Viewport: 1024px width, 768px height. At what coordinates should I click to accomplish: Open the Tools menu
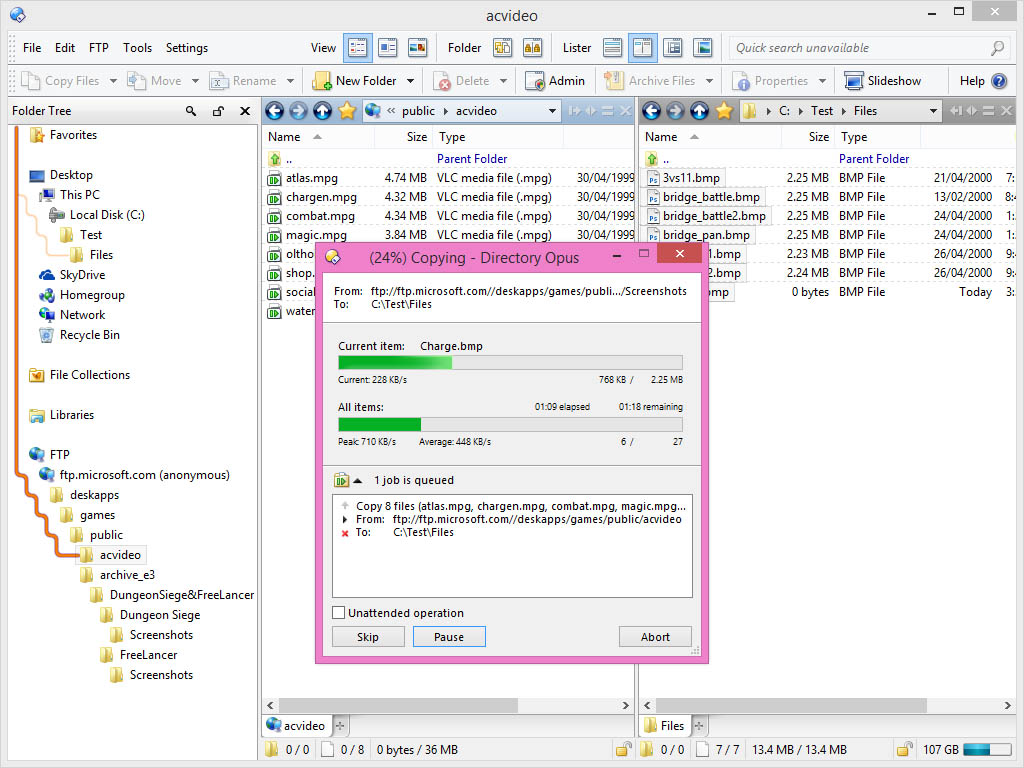(137, 48)
